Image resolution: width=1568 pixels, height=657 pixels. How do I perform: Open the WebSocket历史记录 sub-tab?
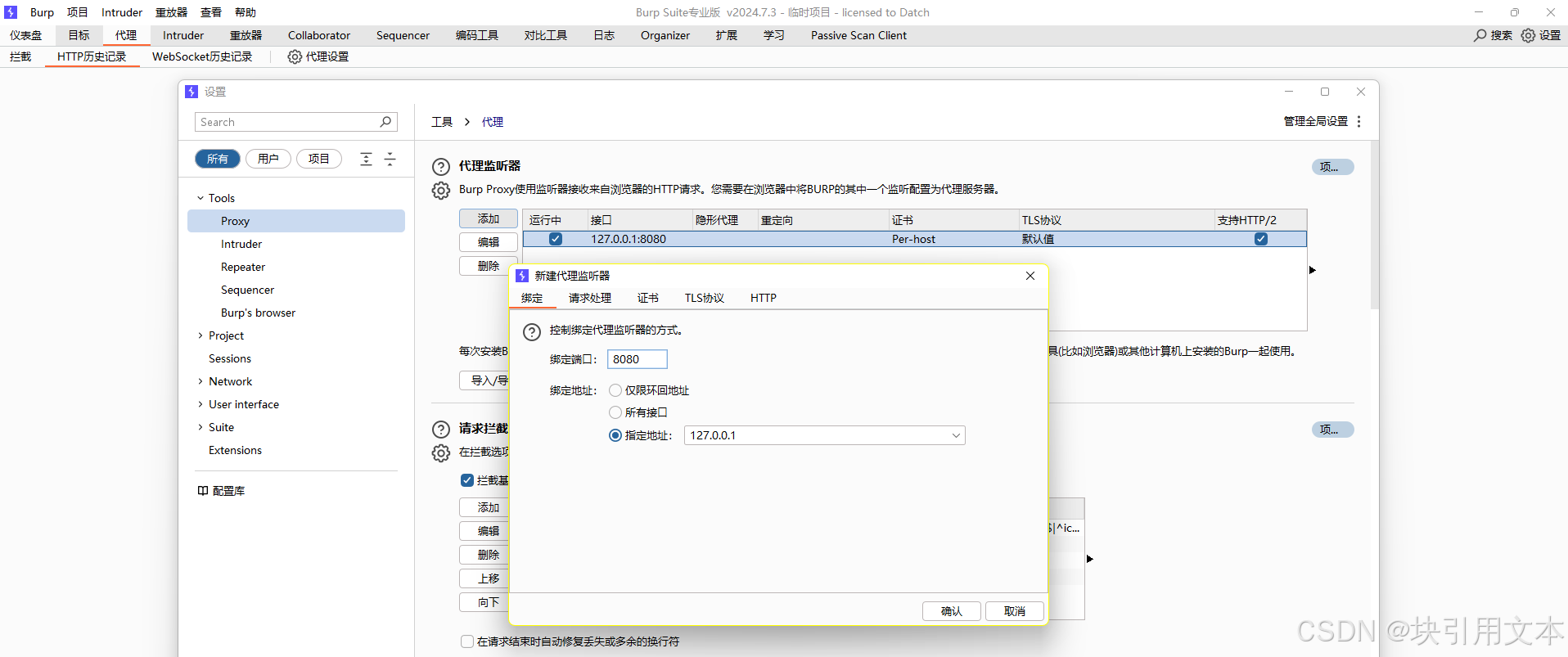202,56
